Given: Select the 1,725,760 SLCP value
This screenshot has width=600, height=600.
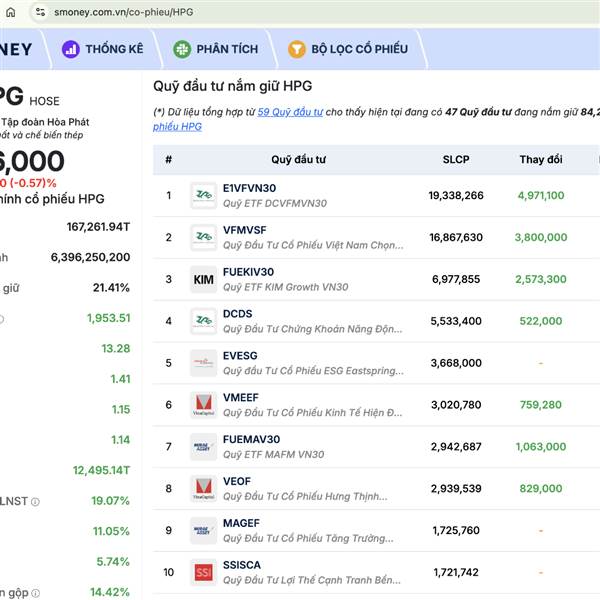Looking at the screenshot, I should [x=456, y=530].
